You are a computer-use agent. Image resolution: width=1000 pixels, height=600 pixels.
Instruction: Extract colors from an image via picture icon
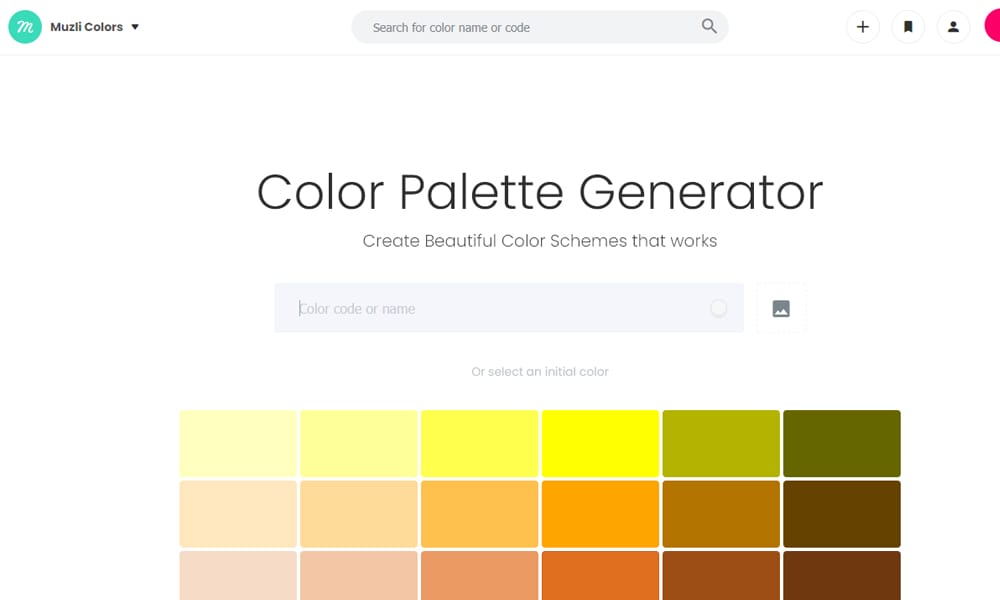(x=780, y=308)
